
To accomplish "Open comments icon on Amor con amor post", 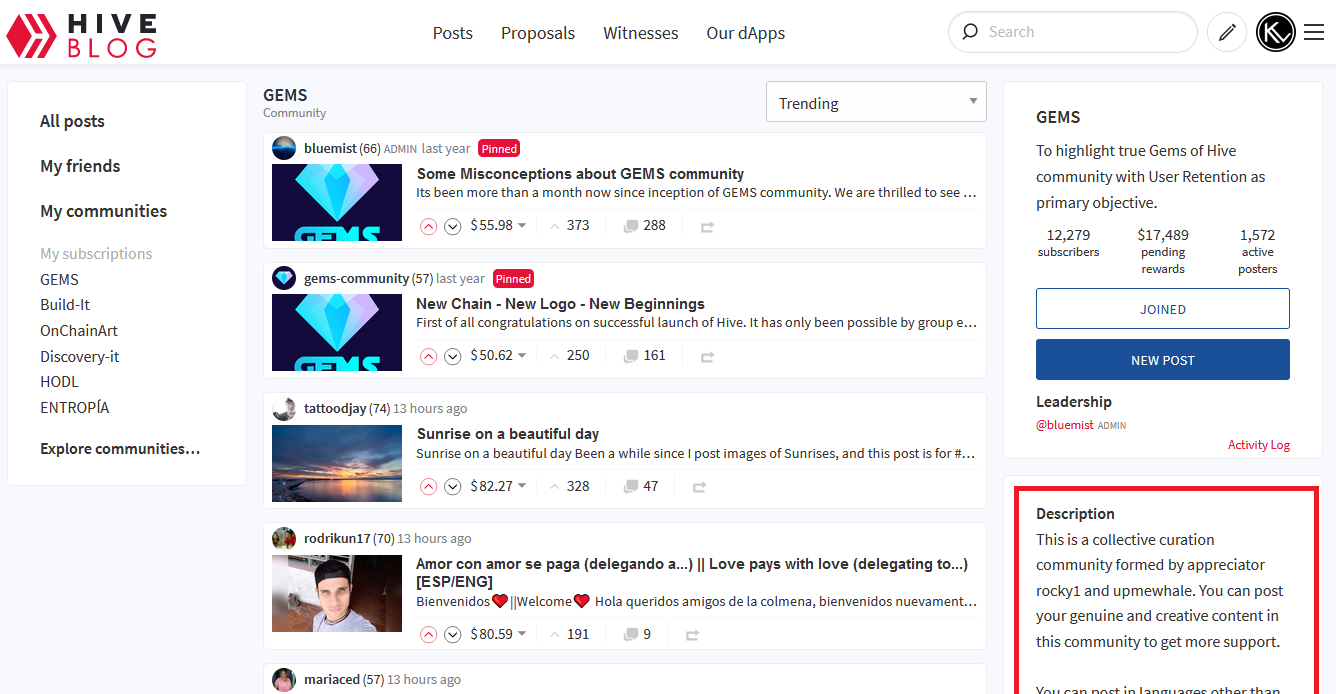I will (630, 634).
